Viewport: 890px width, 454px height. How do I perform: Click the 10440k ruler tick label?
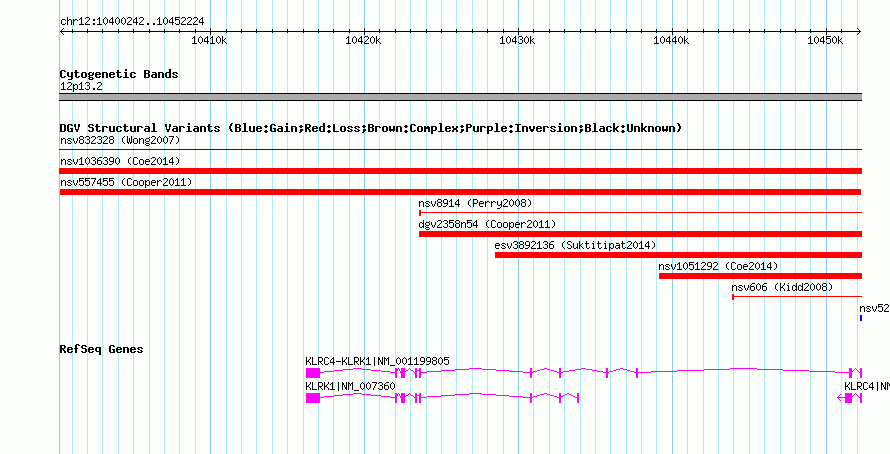671,40
